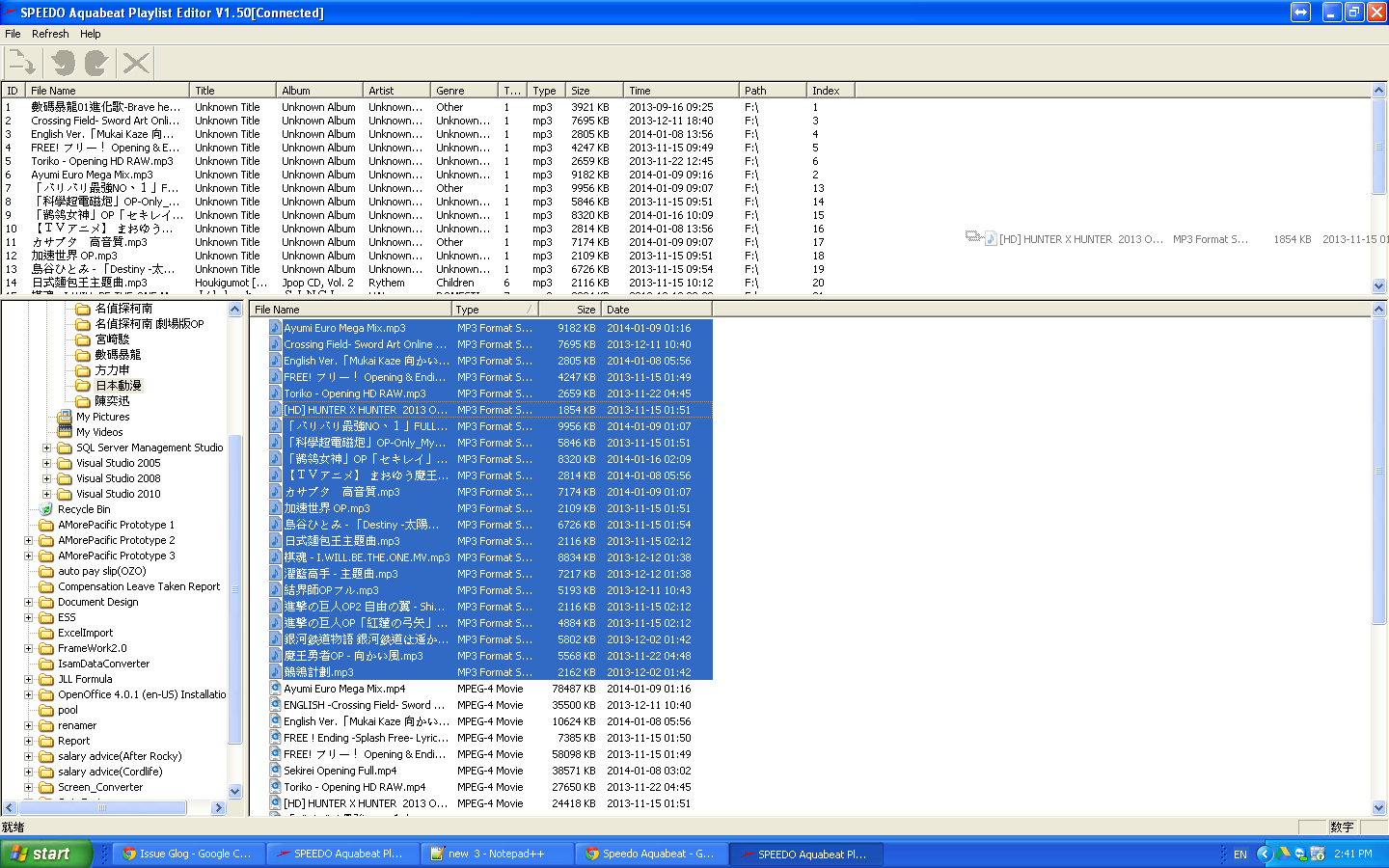This screenshot has height=868, width=1389.
Task: Click the pool folder icon
Action: (46, 710)
